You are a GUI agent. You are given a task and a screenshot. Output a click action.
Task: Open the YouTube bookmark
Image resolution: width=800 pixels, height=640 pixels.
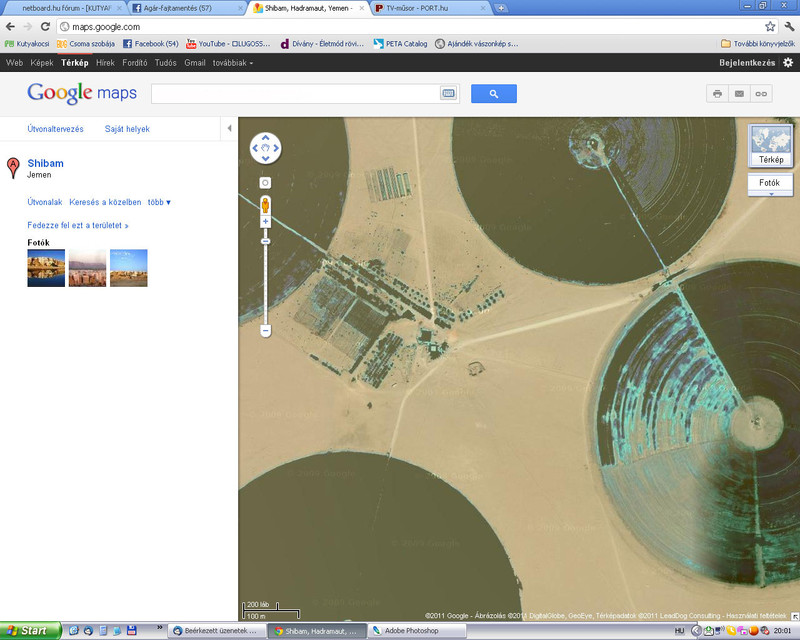pos(228,44)
